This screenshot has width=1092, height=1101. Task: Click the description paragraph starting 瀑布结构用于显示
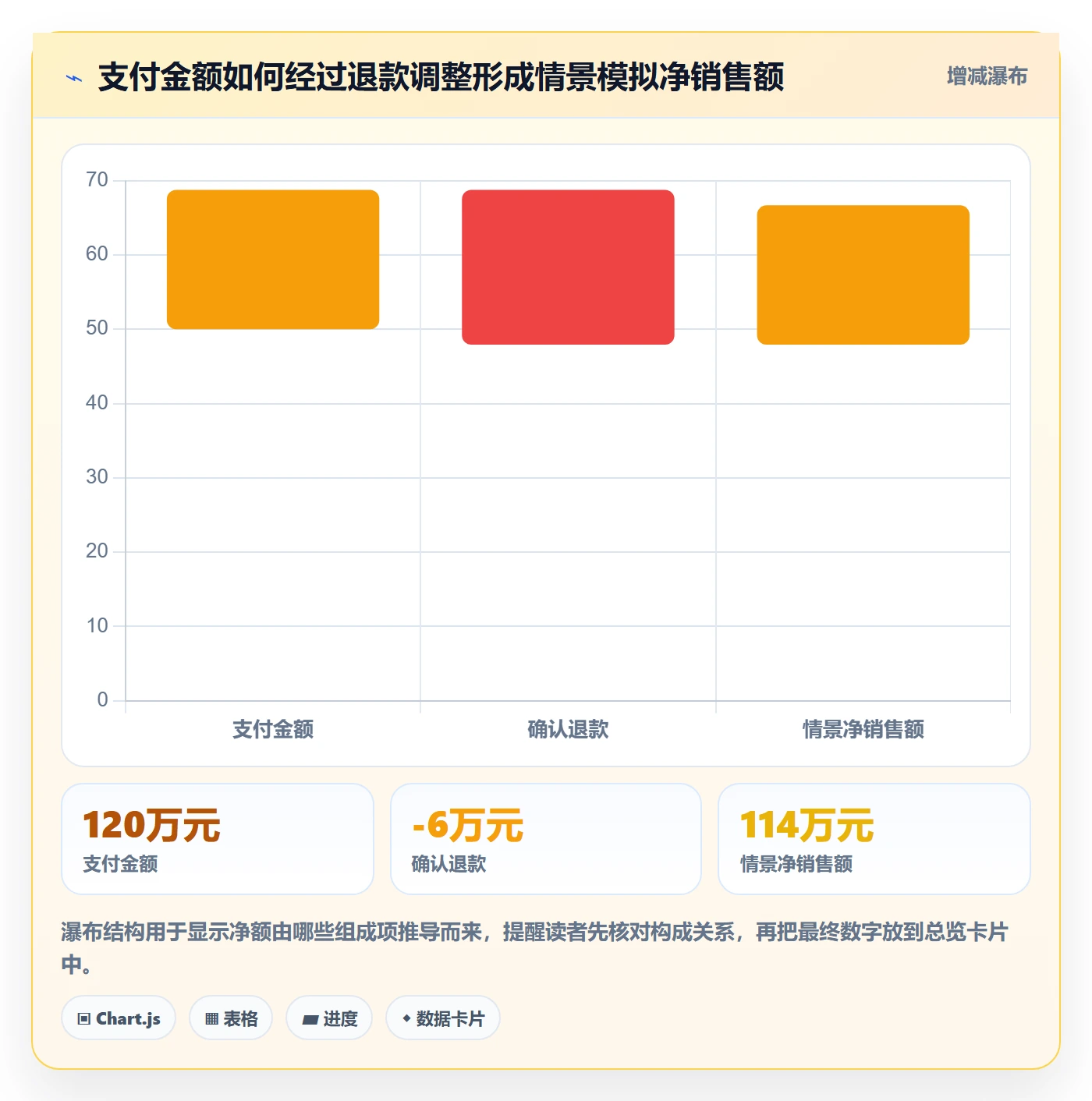click(x=535, y=948)
